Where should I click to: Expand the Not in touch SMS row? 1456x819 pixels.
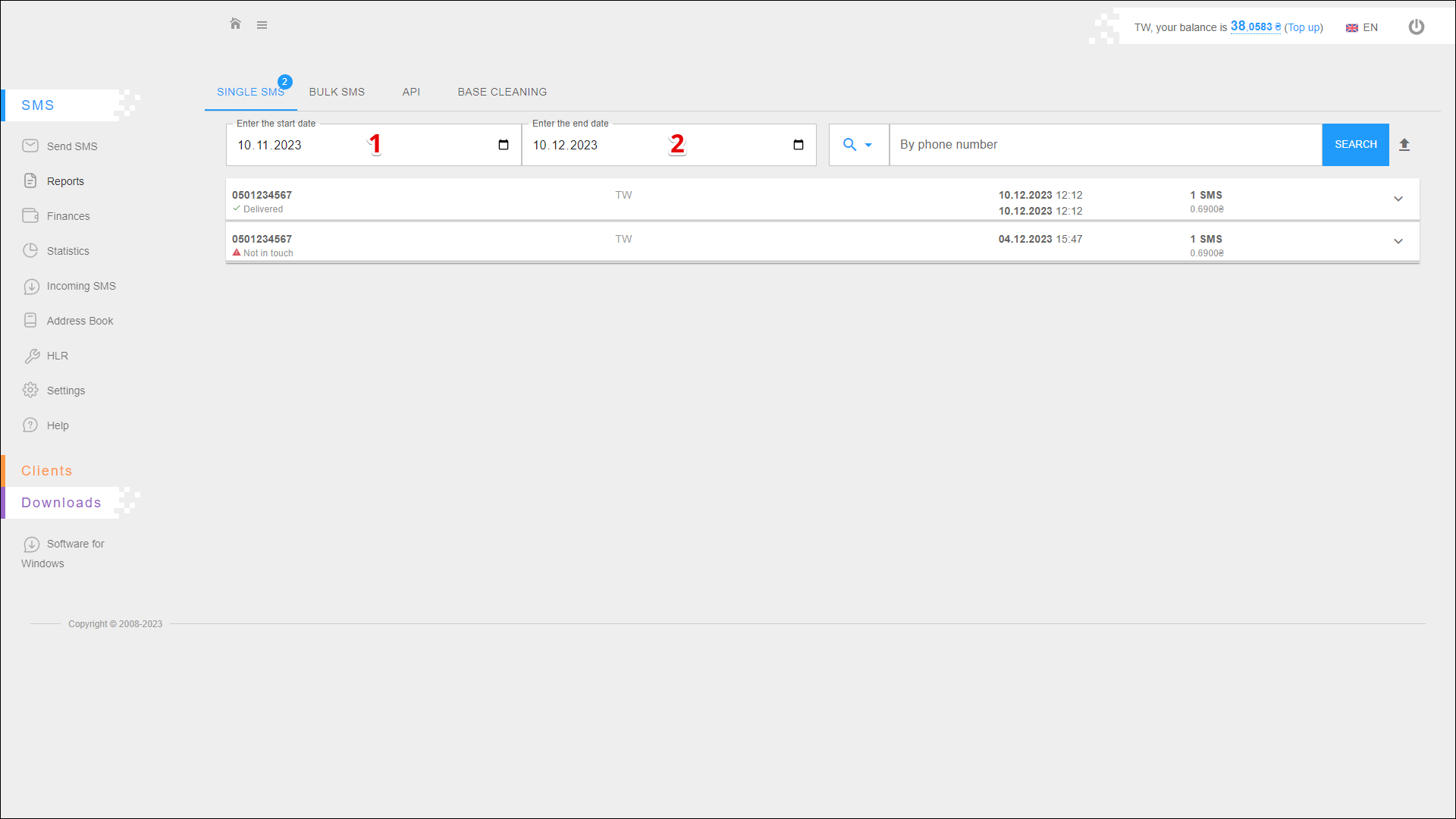click(1398, 241)
